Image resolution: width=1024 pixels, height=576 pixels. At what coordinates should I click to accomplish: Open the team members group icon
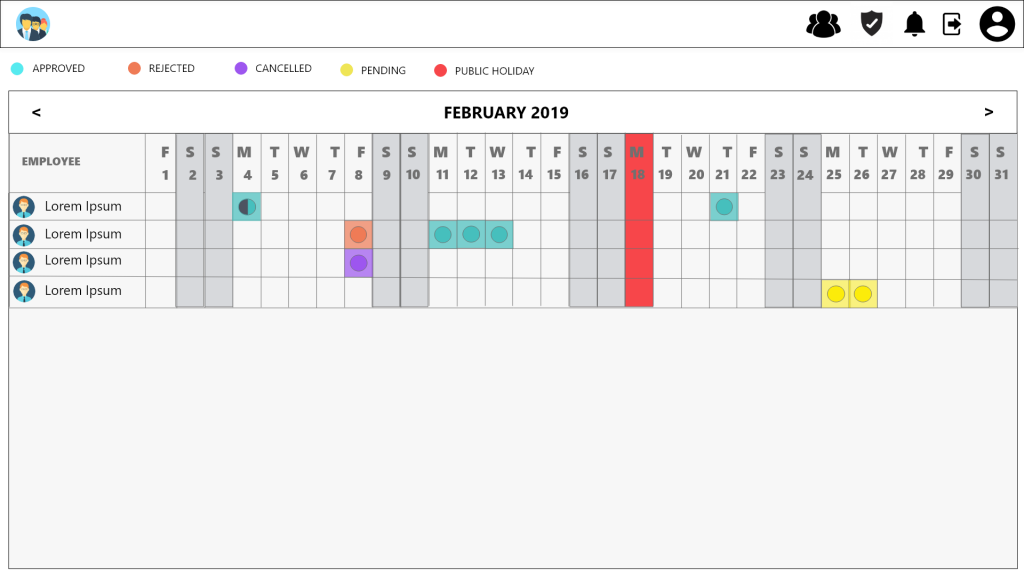coord(824,25)
